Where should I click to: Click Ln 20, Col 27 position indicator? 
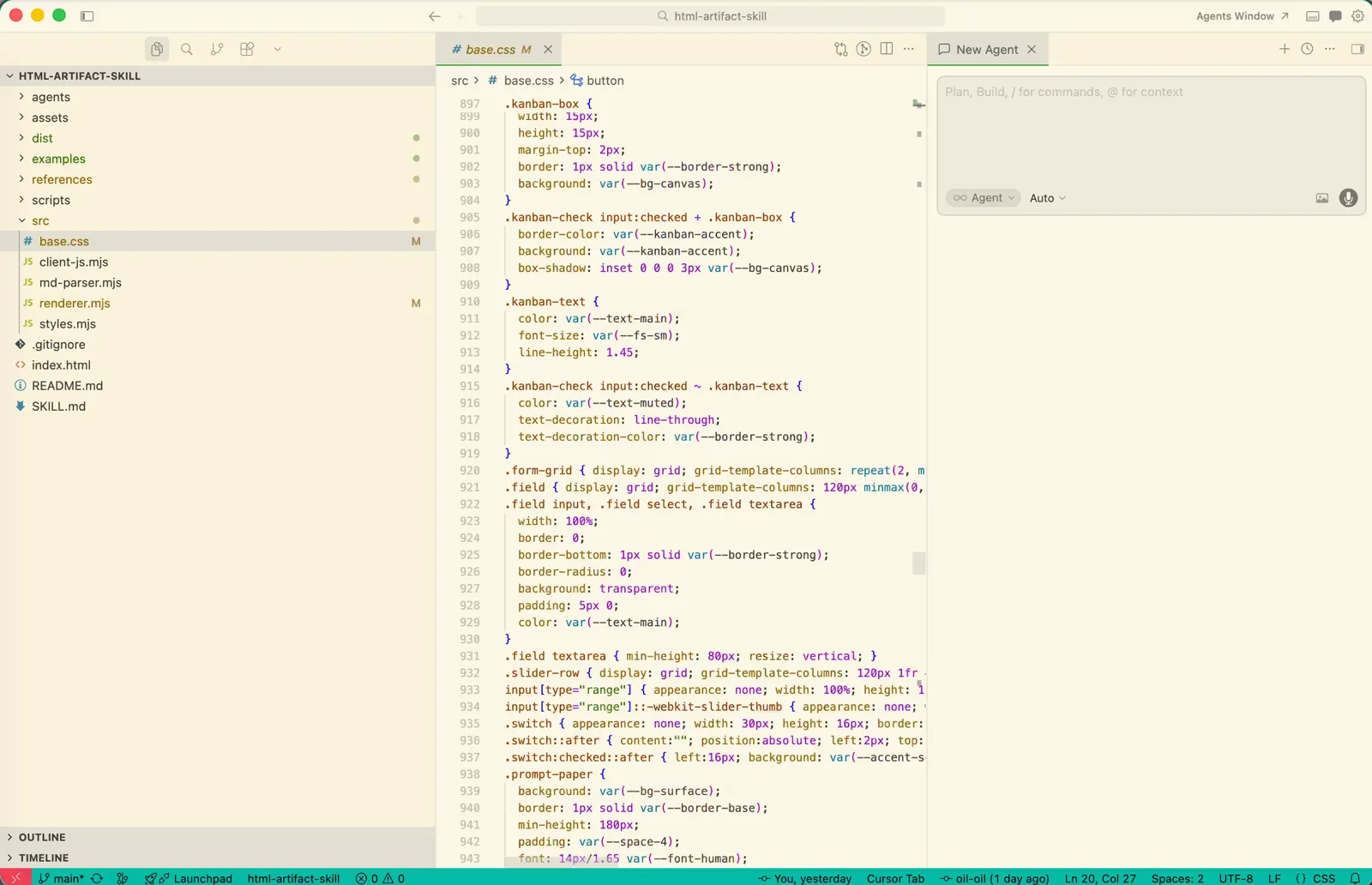coord(1100,878)
